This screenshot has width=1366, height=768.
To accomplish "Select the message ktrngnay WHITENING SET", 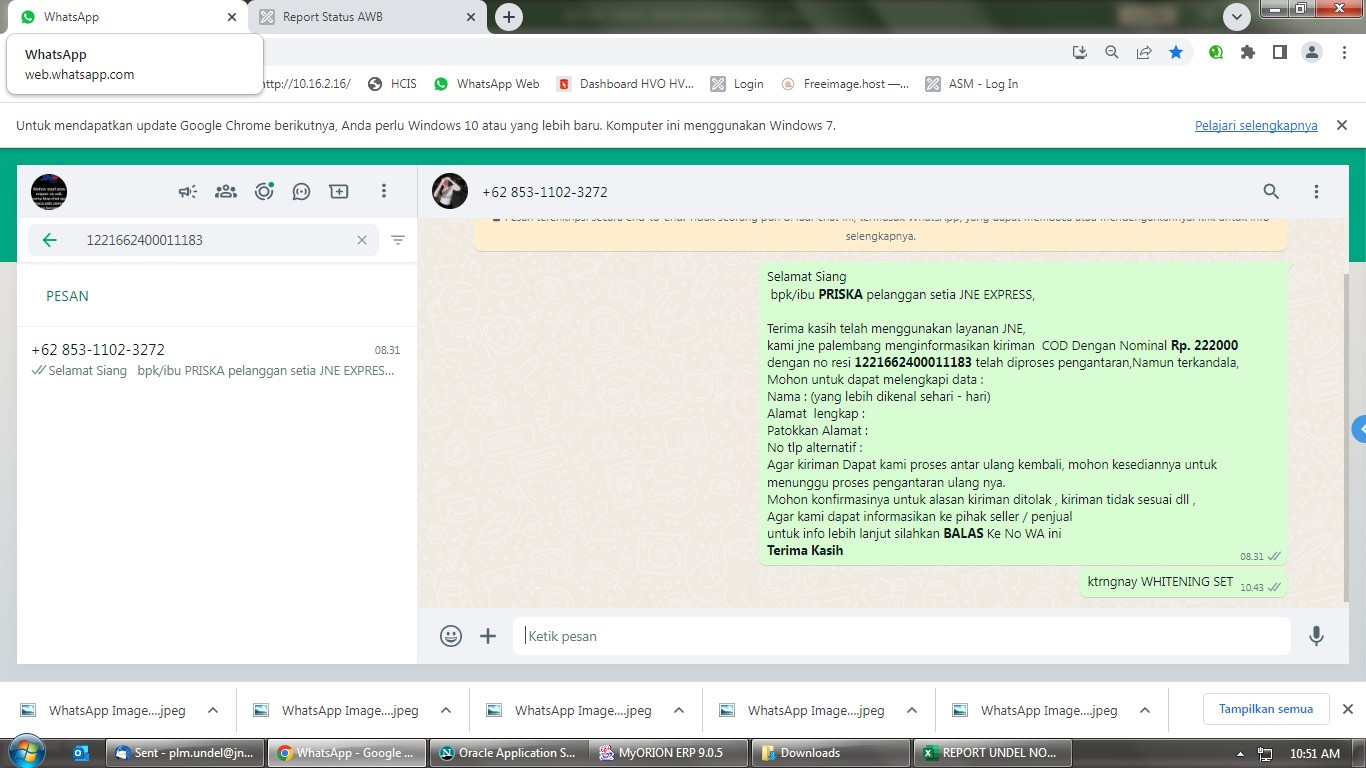I will click(x=1183, y=583).
